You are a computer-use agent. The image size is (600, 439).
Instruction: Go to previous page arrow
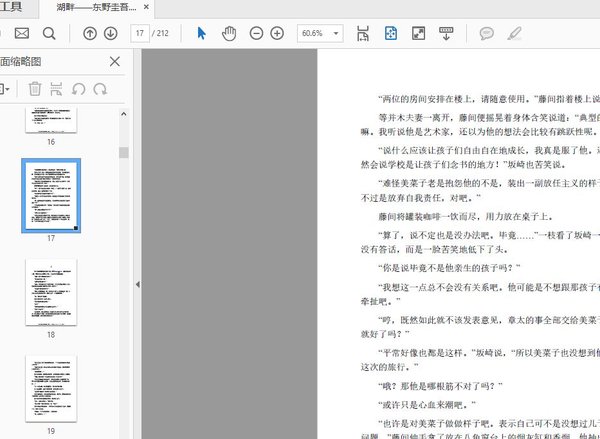tap(89, 33)
